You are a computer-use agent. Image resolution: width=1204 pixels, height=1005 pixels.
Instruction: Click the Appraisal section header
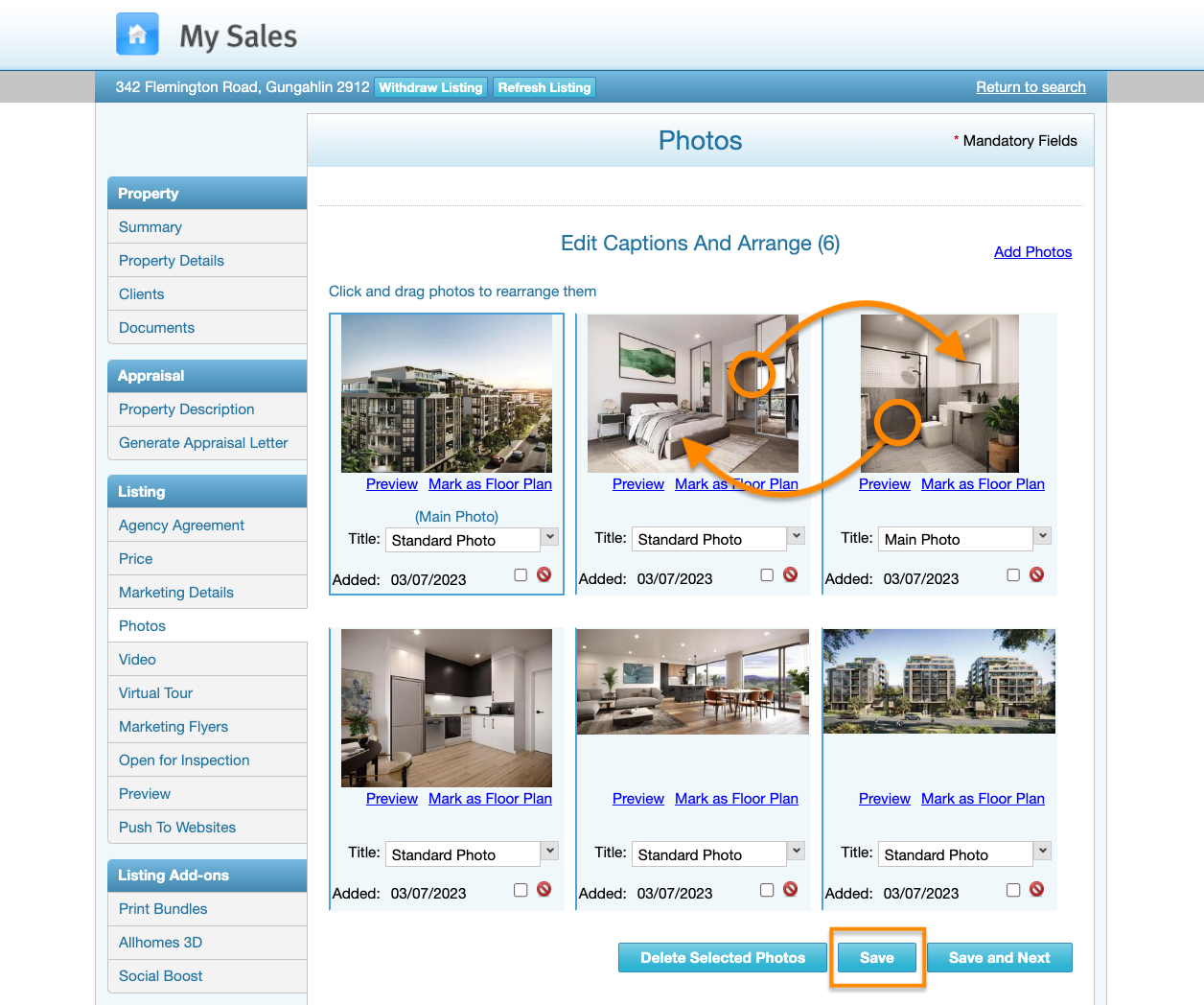pos(207,376)
